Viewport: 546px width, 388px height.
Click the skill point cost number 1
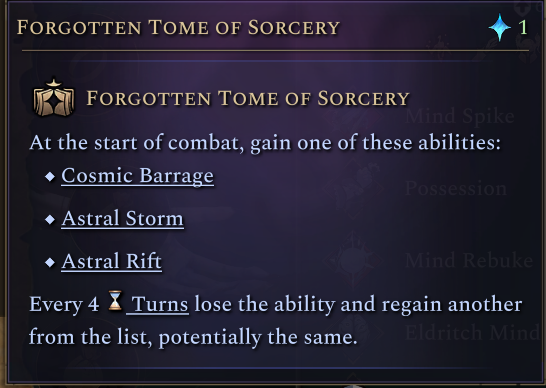[x=523, y=27]
